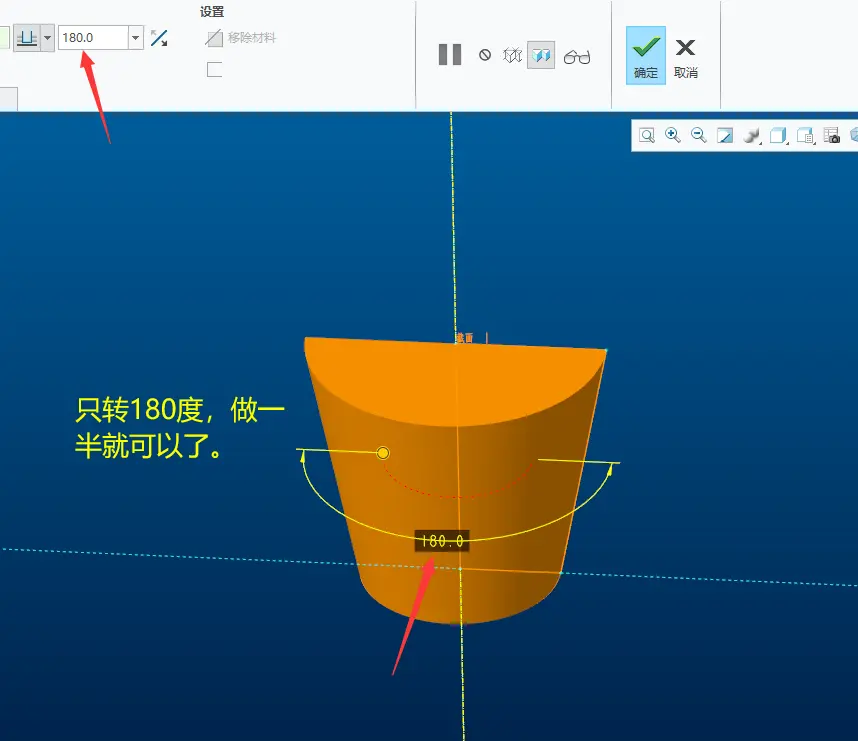Toggle the attached shaded preview mode
This screenshot has height=741, width=858.
pyautogui.click(x=541, y=55)
